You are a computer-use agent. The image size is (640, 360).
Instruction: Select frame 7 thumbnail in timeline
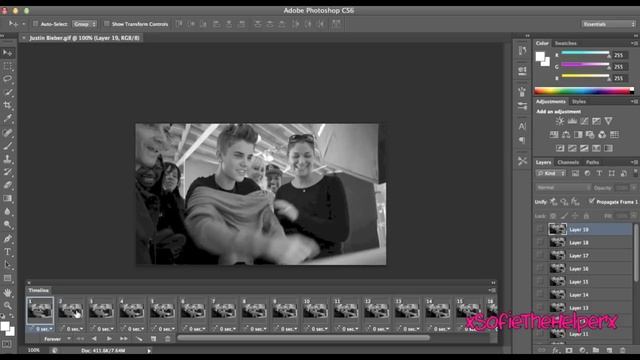pos(223,311)
